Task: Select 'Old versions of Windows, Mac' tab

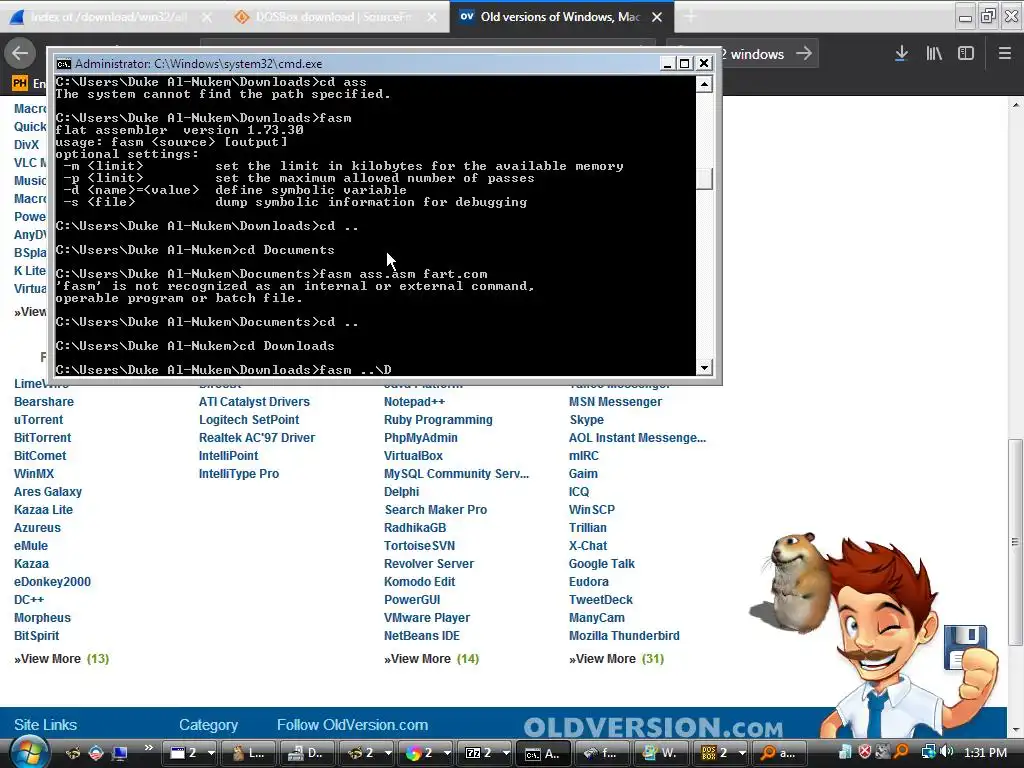Action: (560, 17)
